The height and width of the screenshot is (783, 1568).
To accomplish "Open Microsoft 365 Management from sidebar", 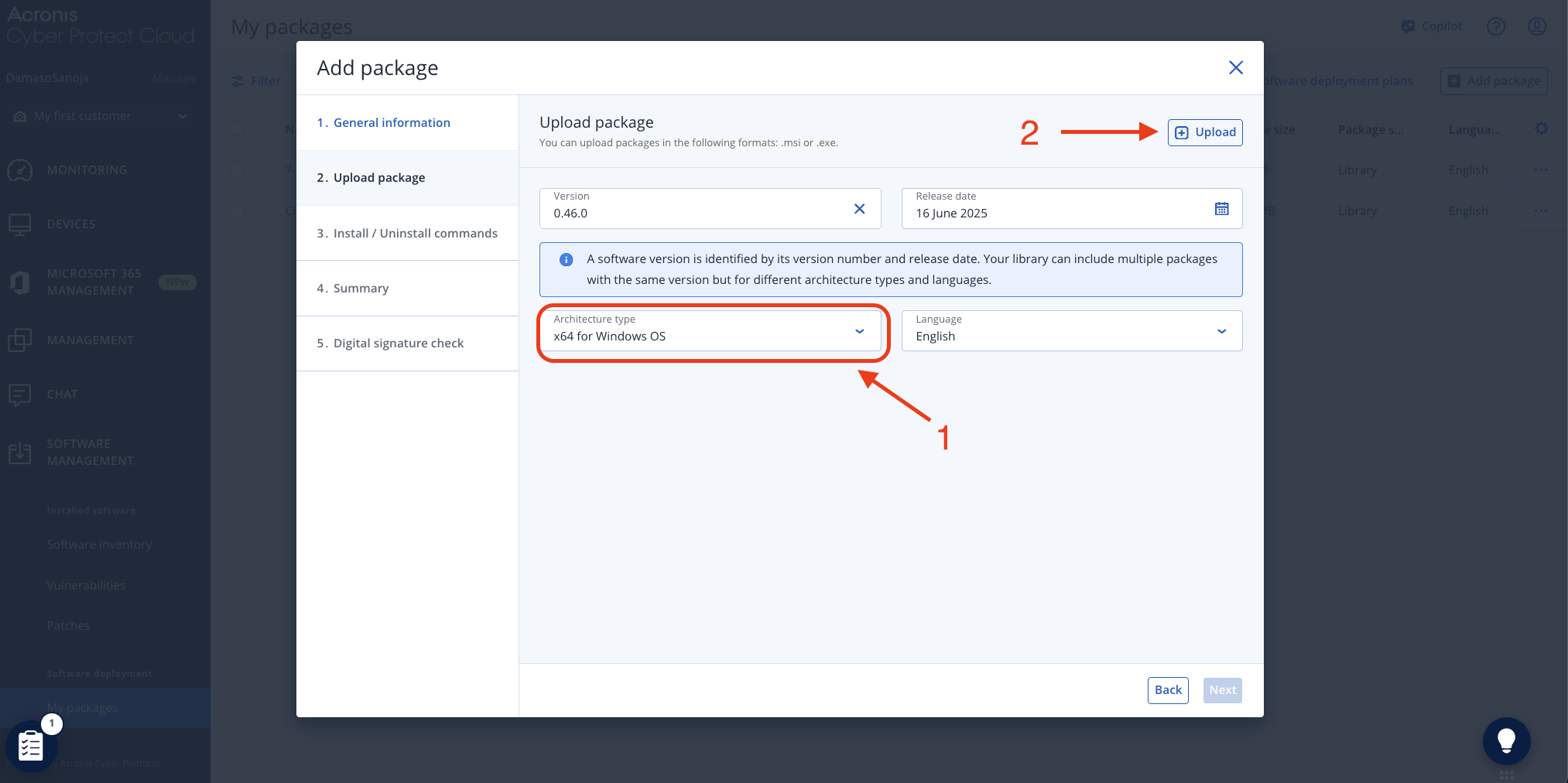I will 19,282.
